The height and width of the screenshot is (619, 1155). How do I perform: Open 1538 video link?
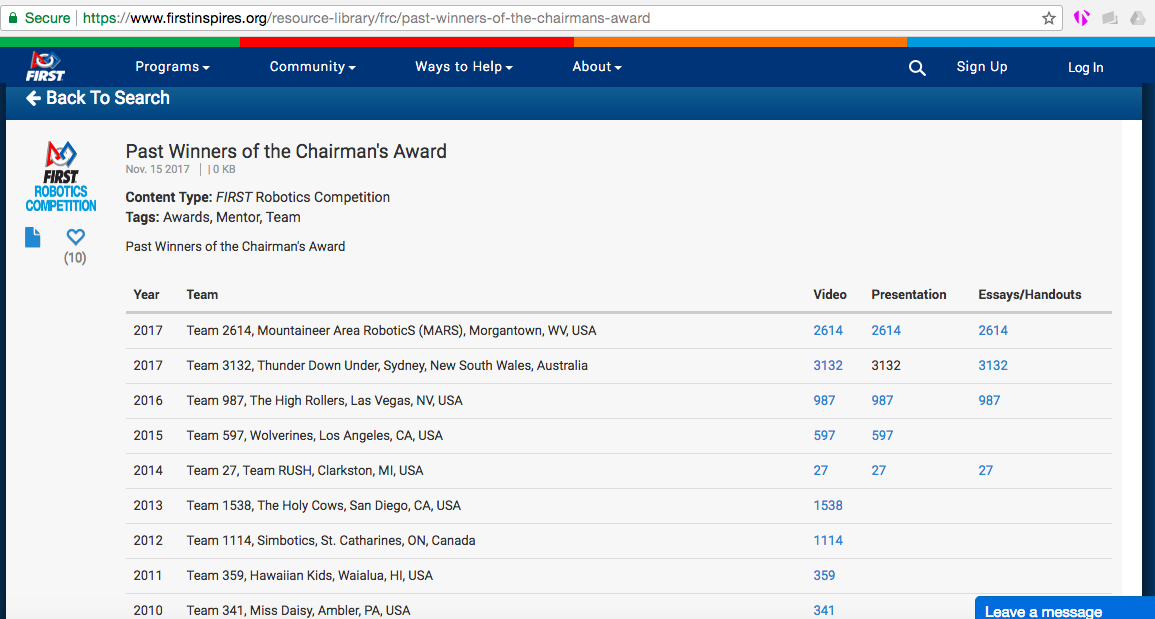pos(828,506)
